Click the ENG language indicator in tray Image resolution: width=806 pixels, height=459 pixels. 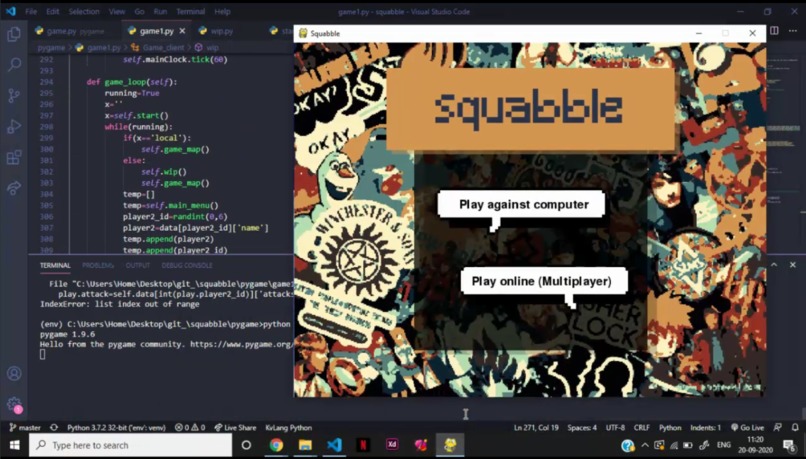point(723,445)
